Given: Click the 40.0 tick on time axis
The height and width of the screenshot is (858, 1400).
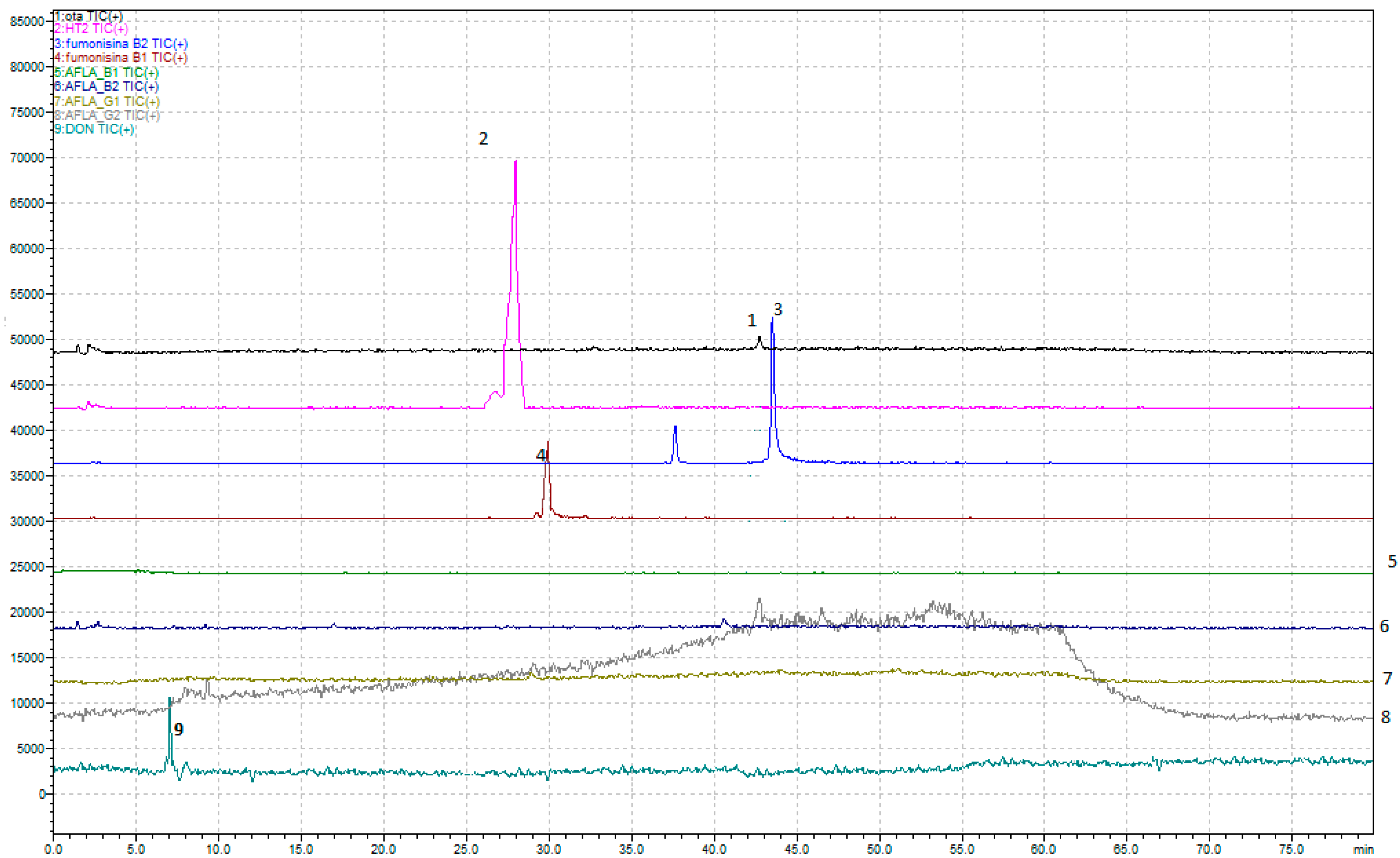Looking at the screenshot, I should (x=714, y=849).
